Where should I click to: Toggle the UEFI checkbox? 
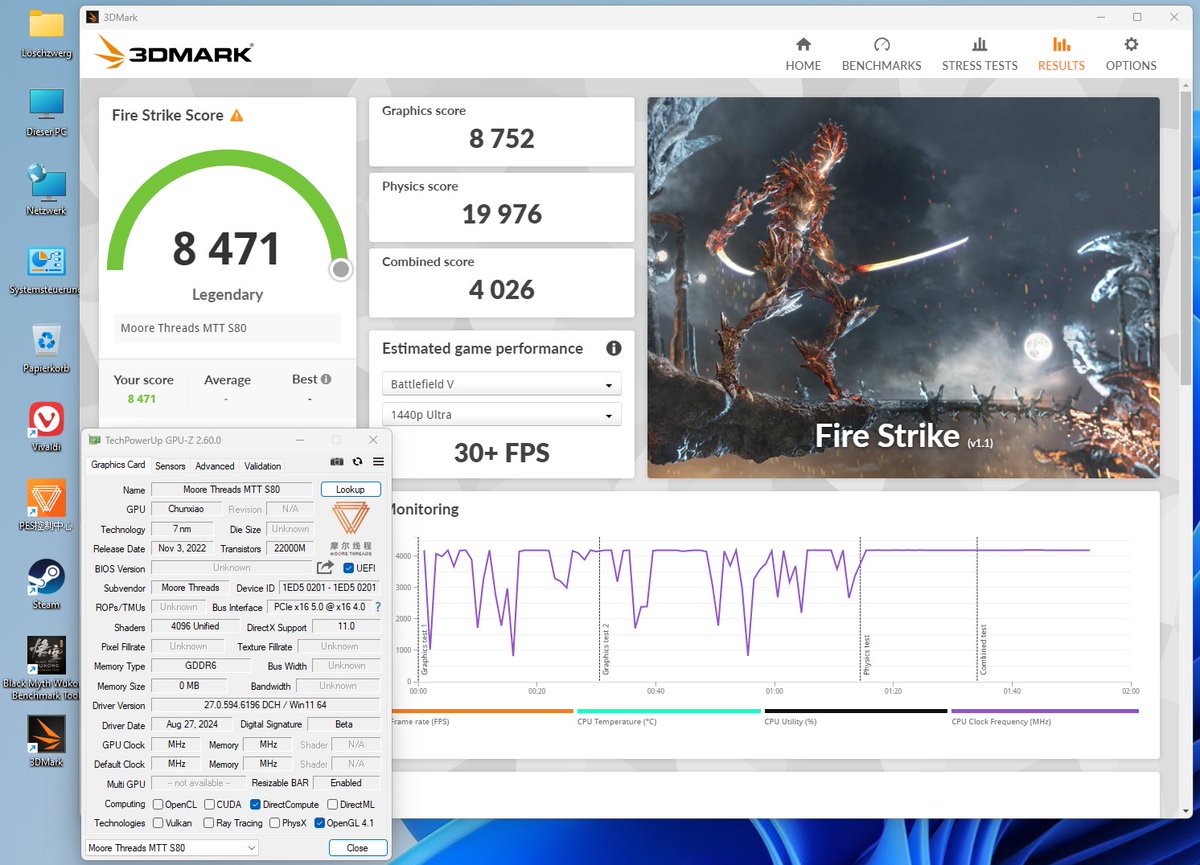(x=348, y=568)
